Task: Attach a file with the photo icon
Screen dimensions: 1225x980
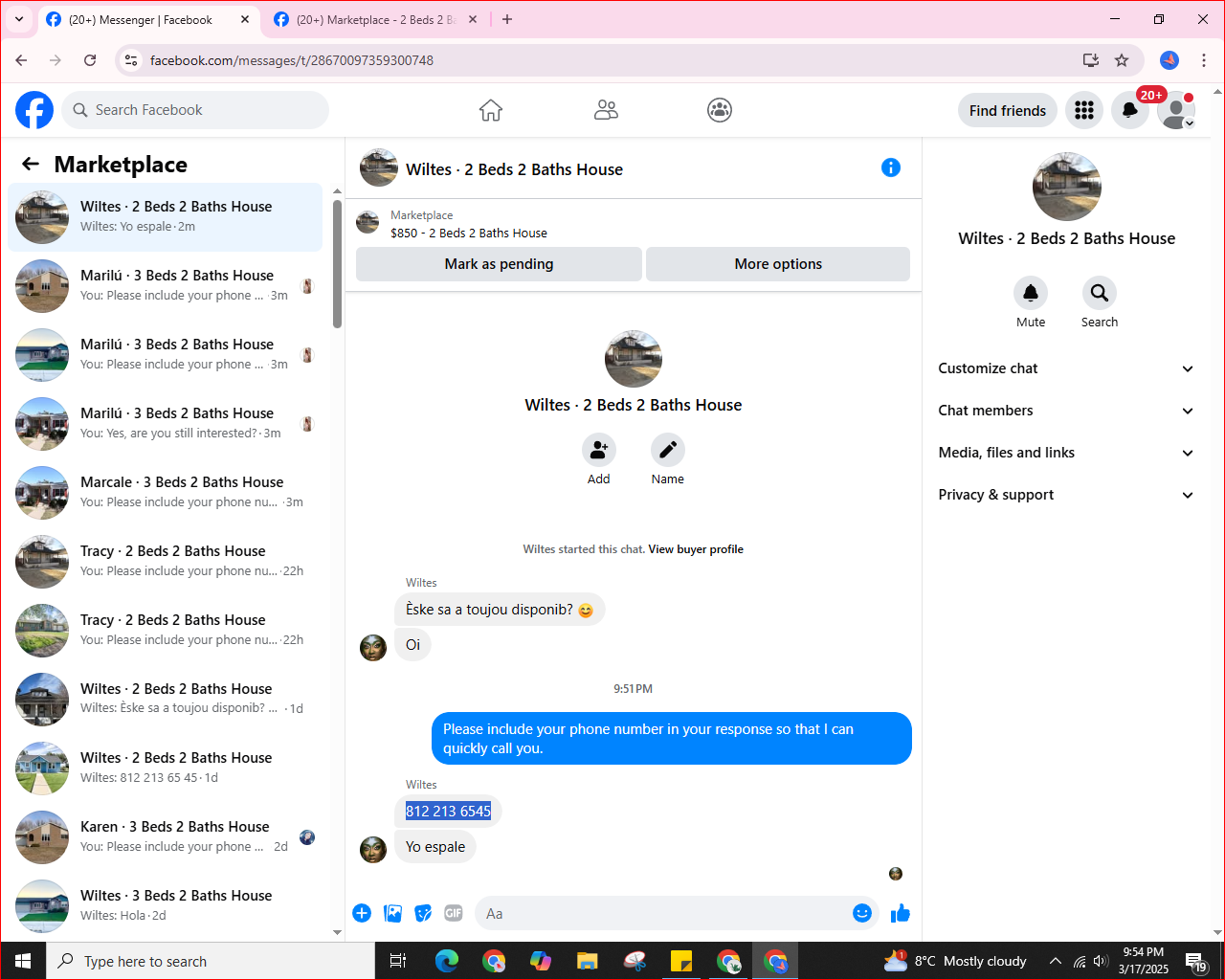Action: click(392, 913)
